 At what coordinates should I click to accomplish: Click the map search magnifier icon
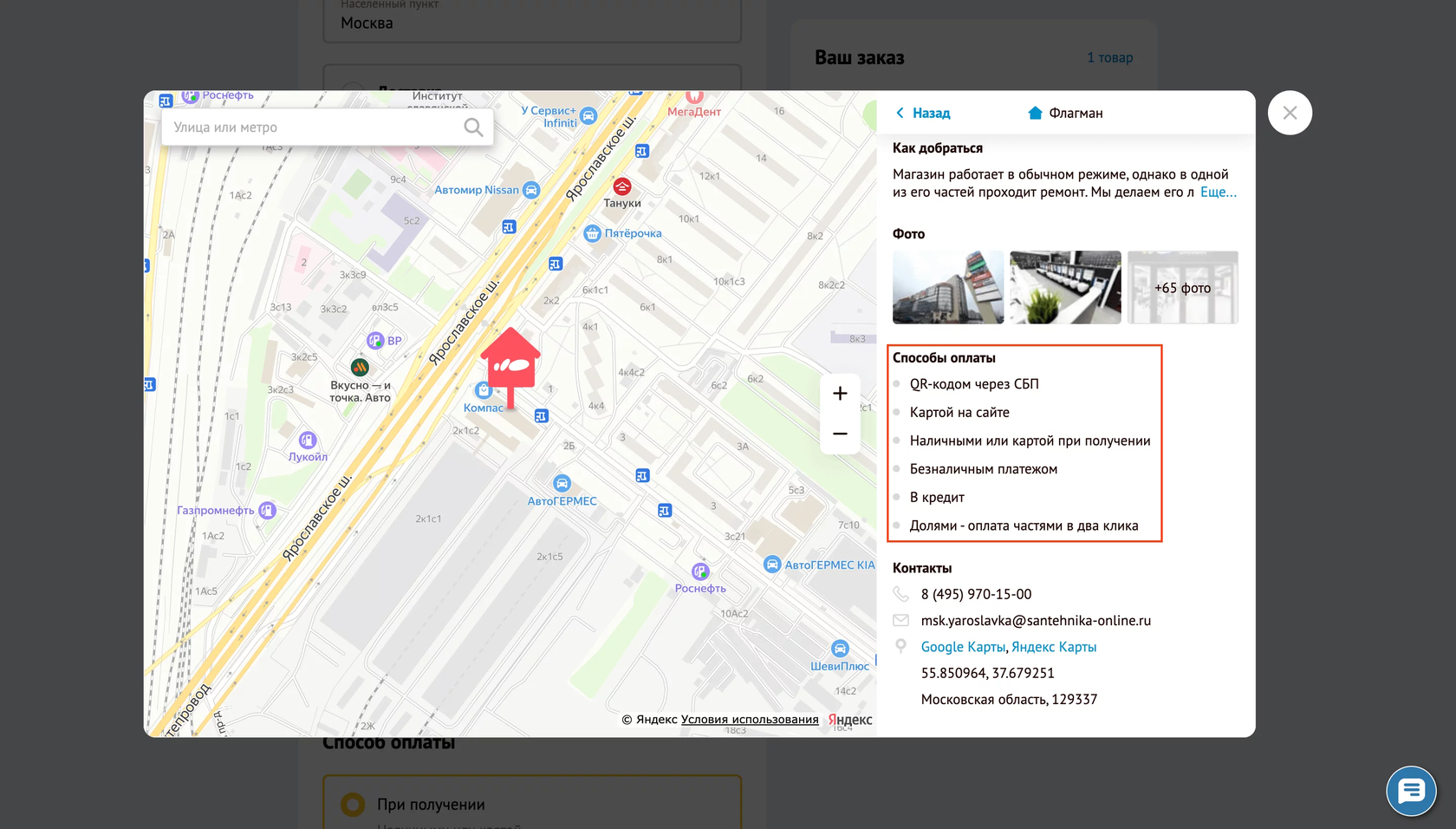pos(473,127)
